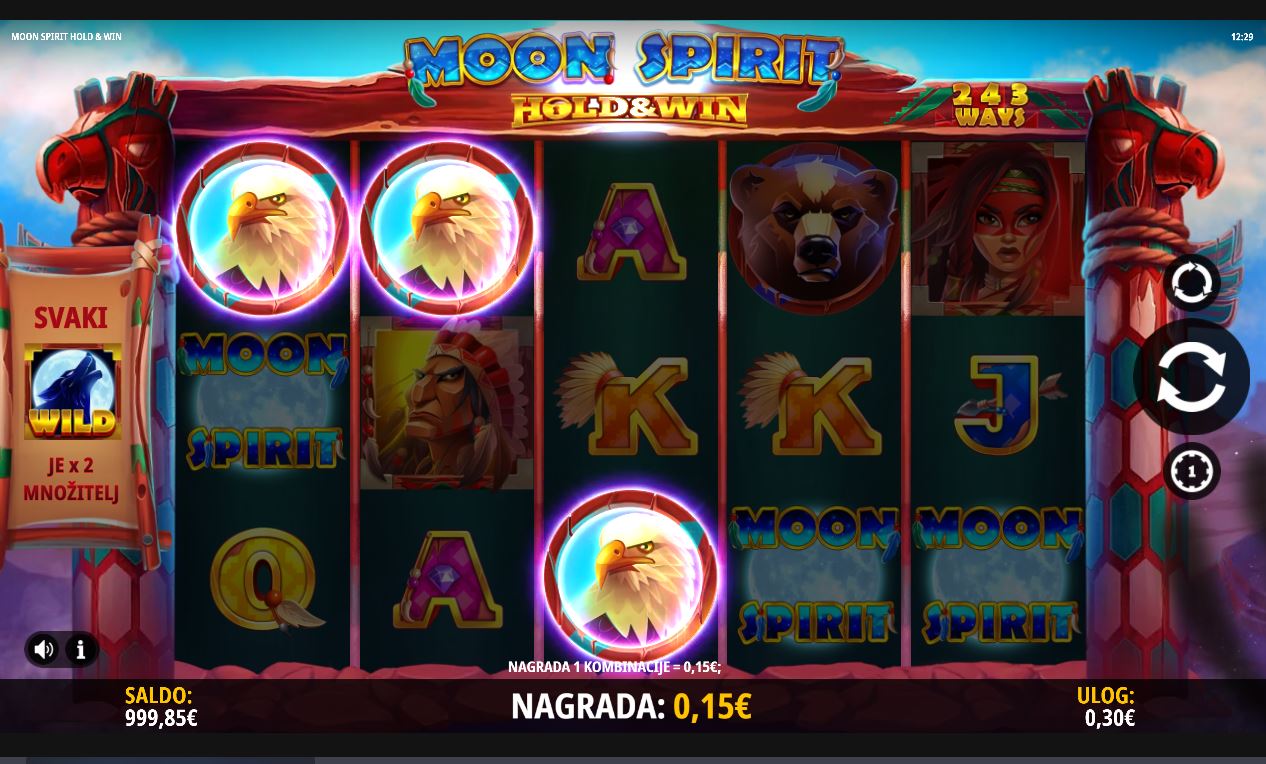Select the warrior woman symbol

(x=998, y=229)
